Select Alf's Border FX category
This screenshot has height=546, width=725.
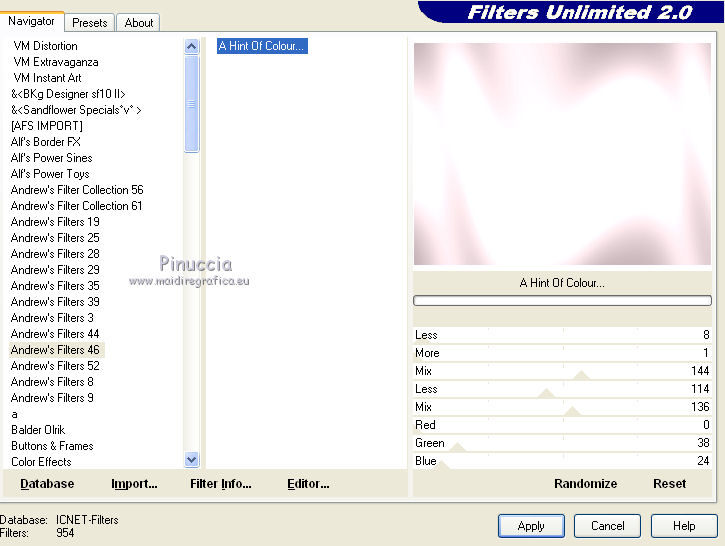(45, 142)
